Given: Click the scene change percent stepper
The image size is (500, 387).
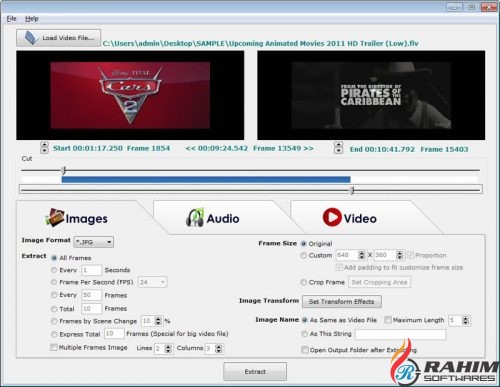Looking at the screenshot, I should coord(158,321).
